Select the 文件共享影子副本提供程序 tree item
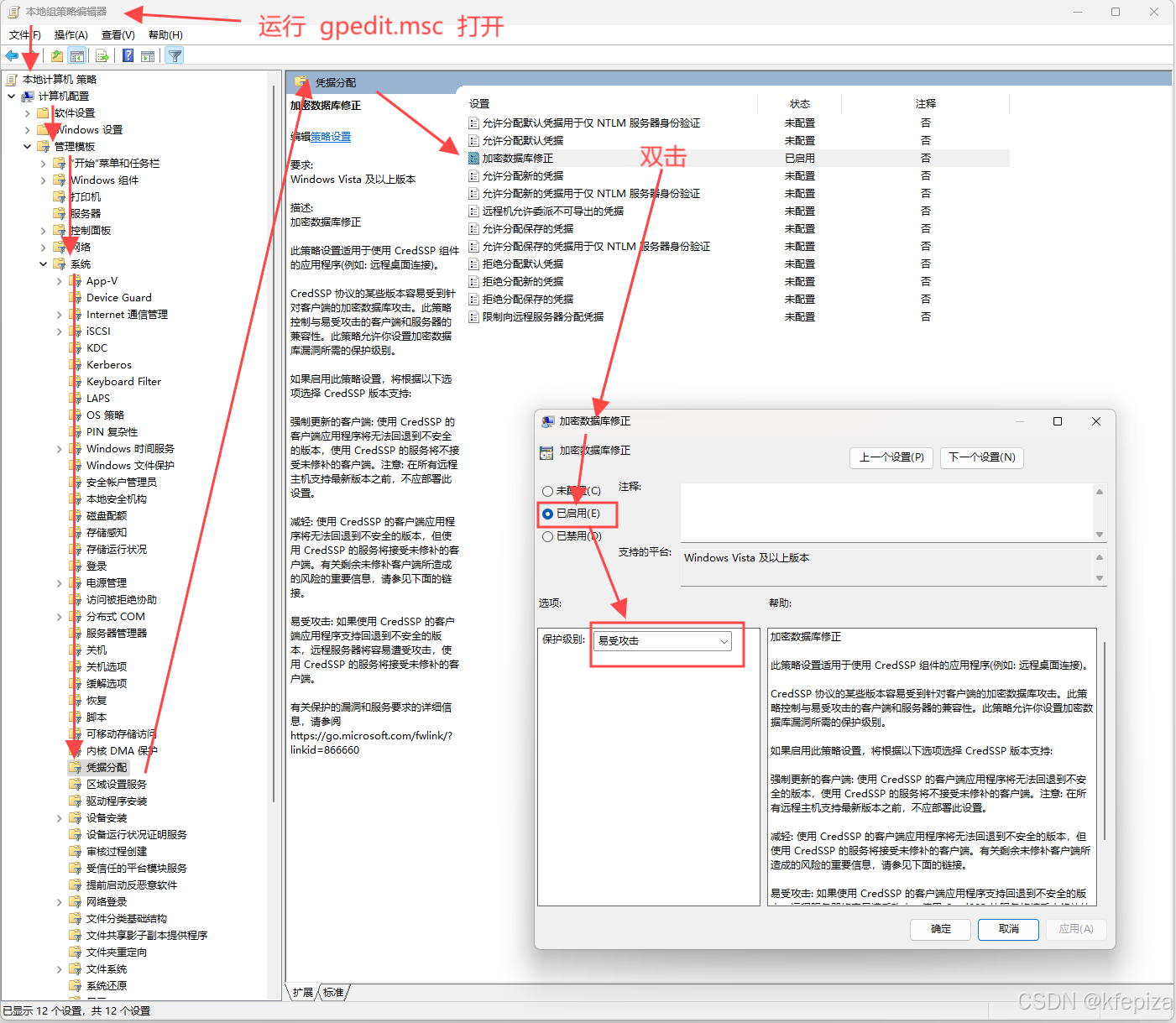 pos(146,936)
